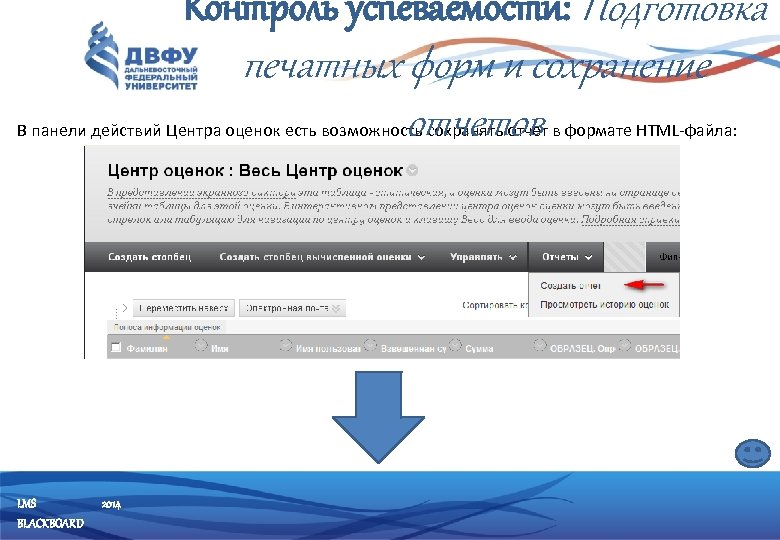
Task: Click the Взвешенная сумма column header
Action: [x=413, y=349]
